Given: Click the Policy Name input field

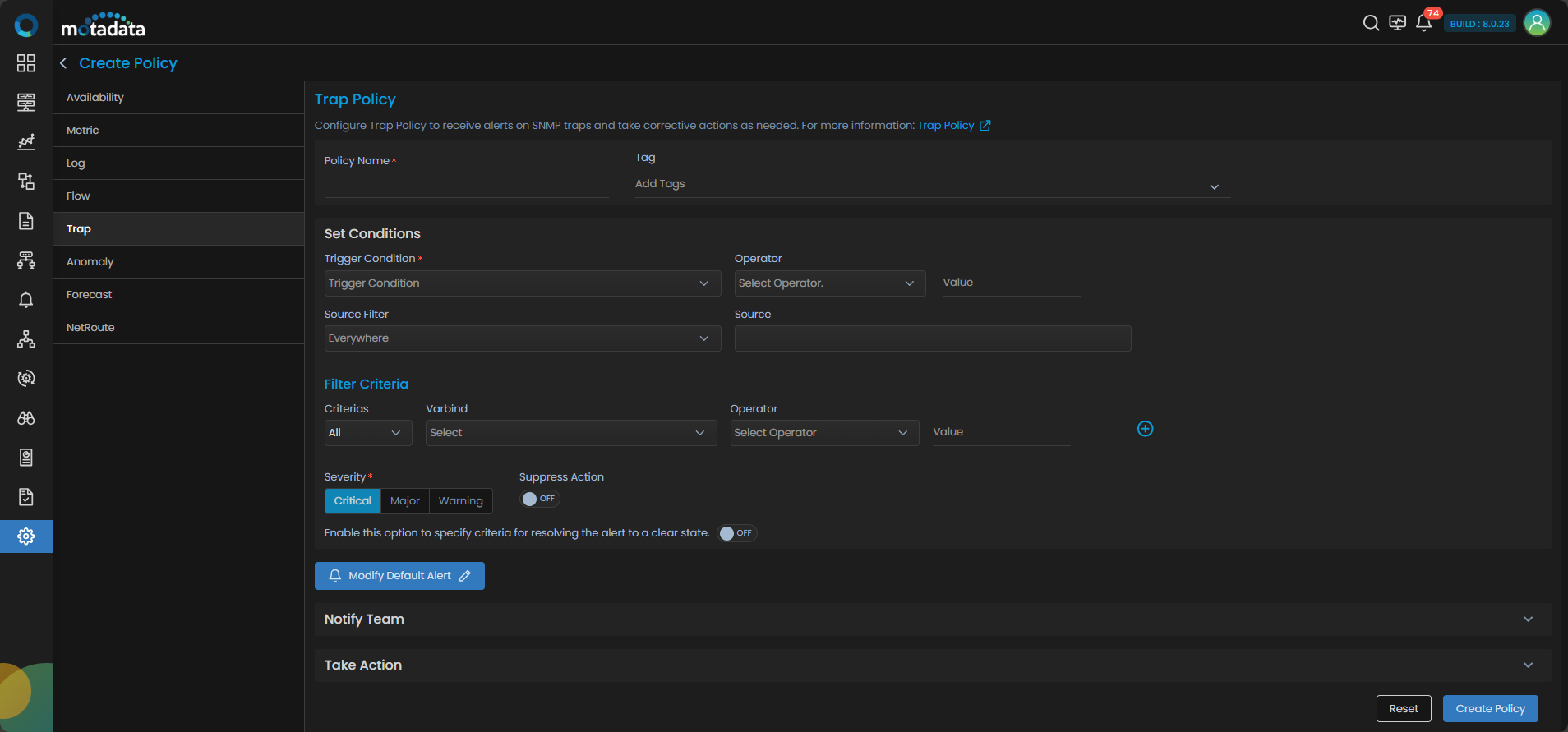Looking at the screenshot, I should (466, 186).
